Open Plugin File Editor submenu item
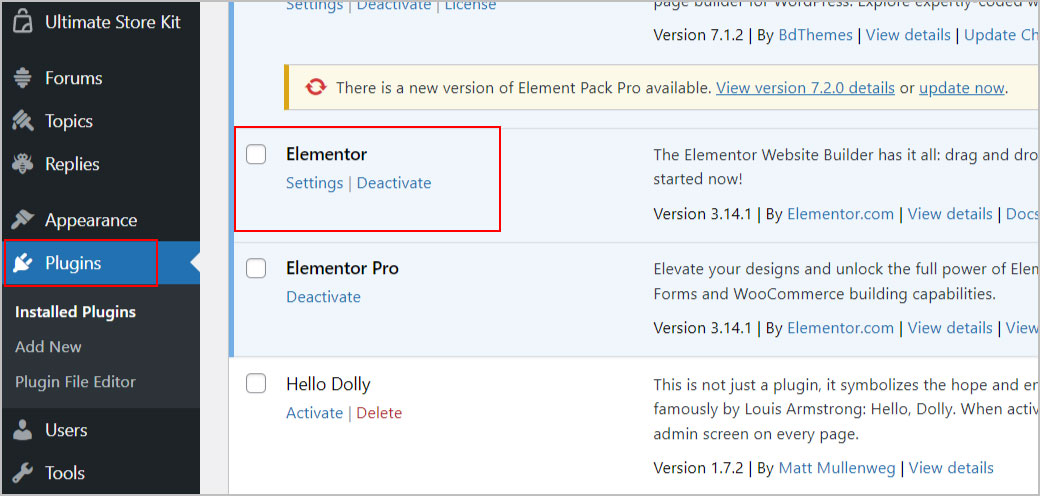Image resolution: width=1040 pixels, height=496 pixels. point(75,382)
